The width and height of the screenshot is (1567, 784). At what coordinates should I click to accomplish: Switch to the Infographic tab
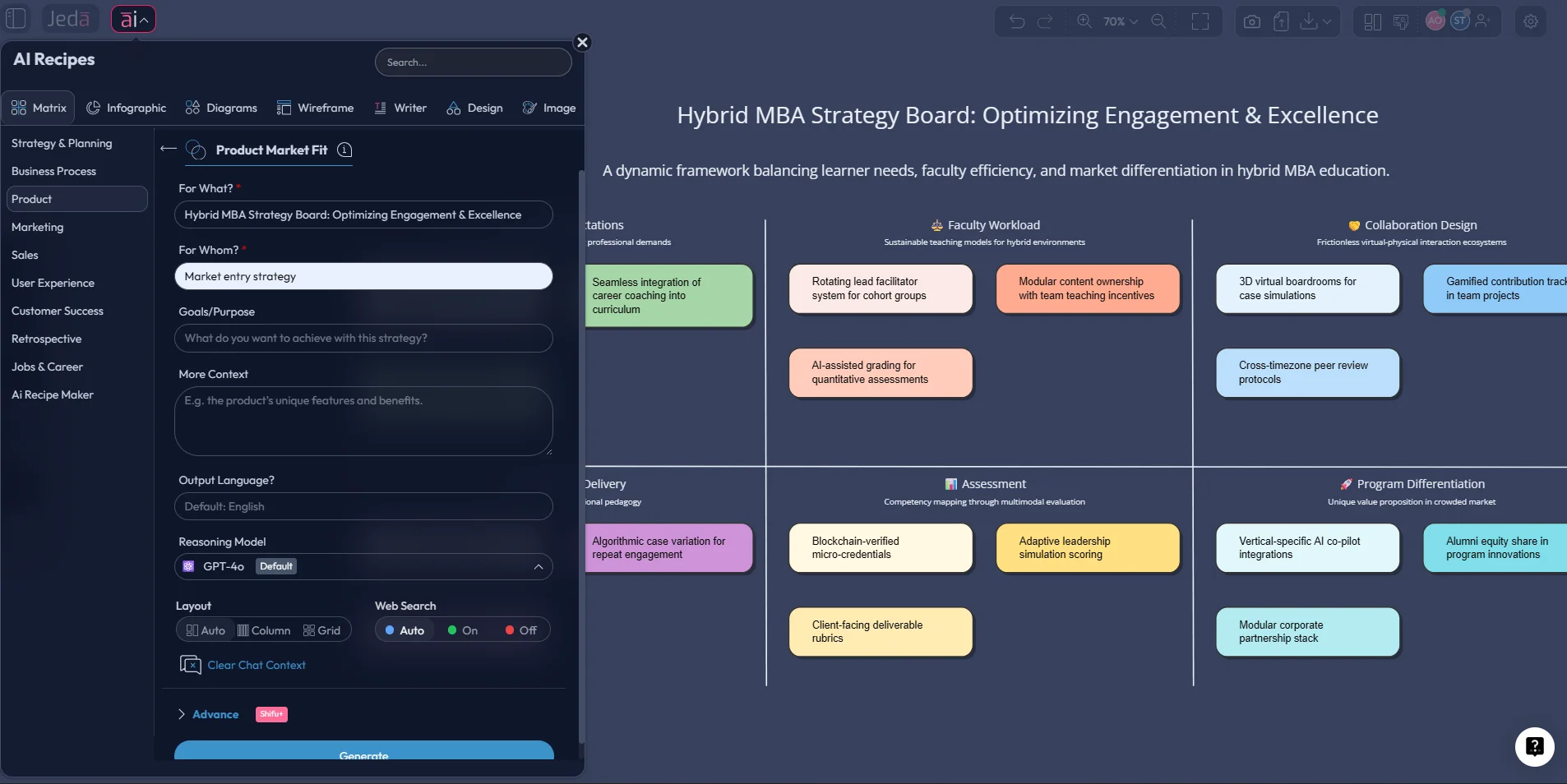pyautogui.click(x=127, y=108)
